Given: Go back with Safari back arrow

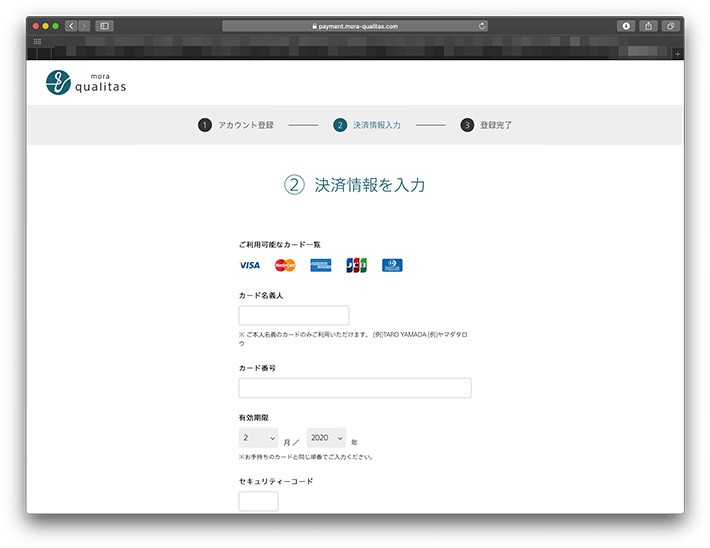Looking at the screenshot, I should pos(71,26).
